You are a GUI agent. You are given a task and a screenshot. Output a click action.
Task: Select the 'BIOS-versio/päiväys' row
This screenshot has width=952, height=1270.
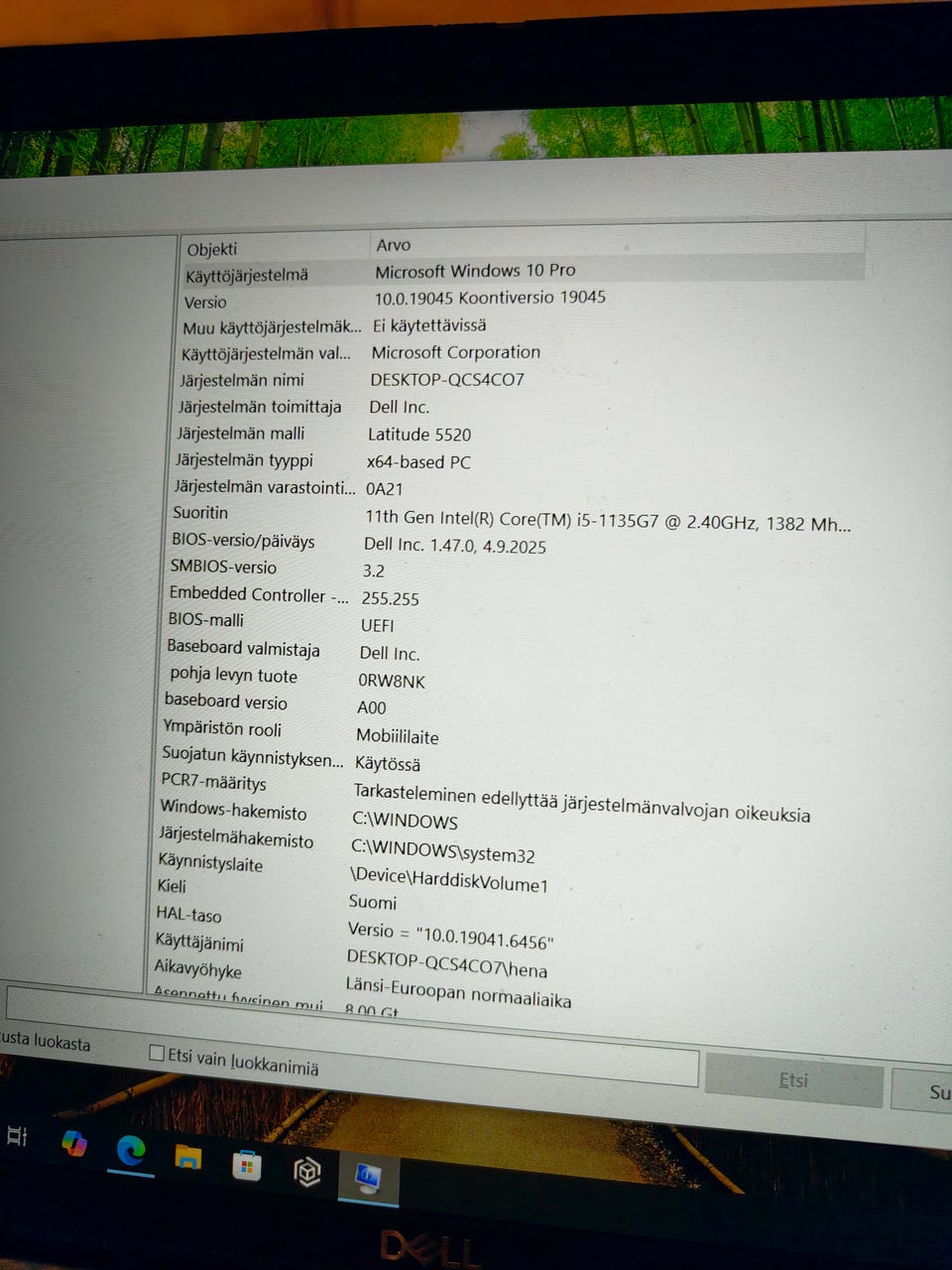coord(243,541)
